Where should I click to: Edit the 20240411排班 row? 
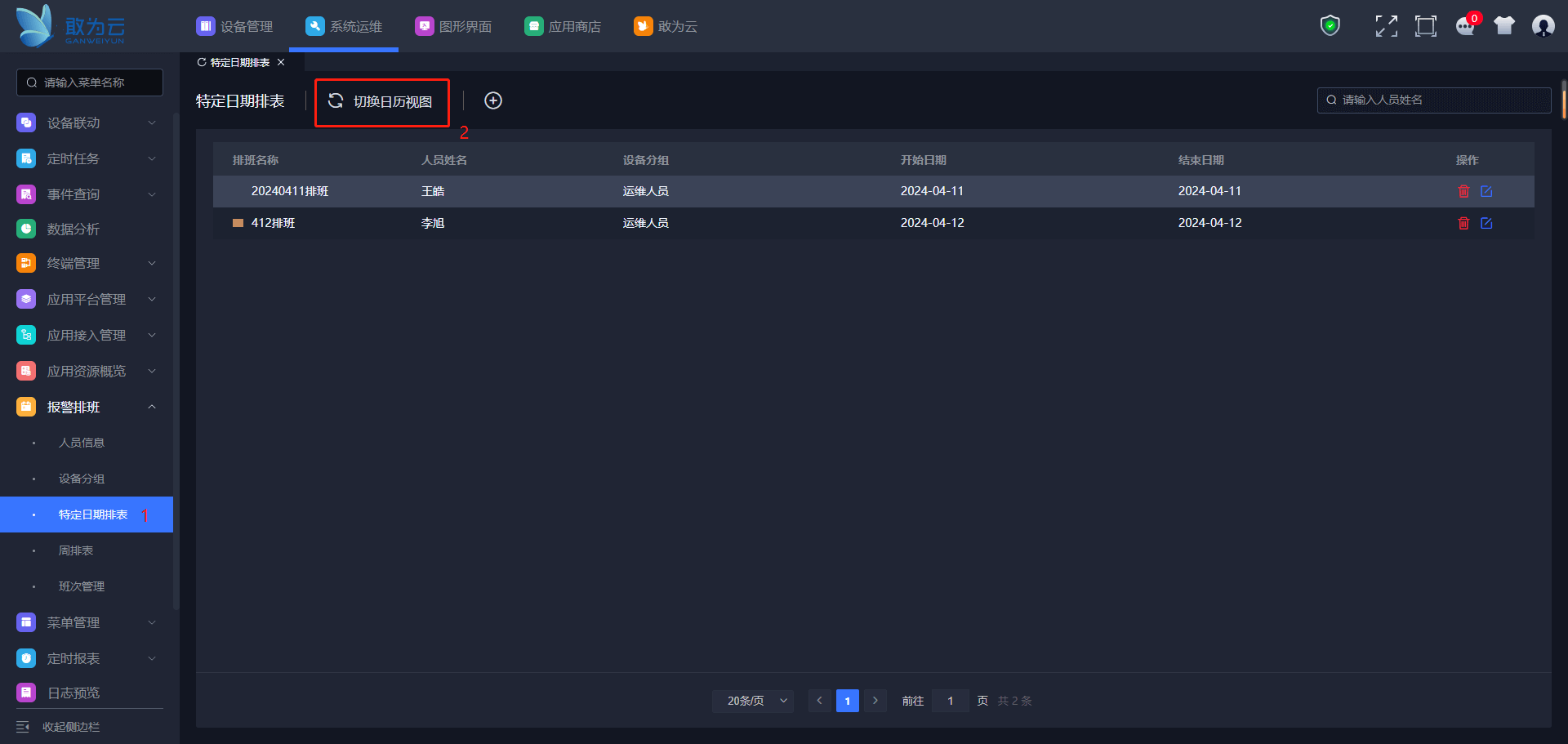(1486, 191)
